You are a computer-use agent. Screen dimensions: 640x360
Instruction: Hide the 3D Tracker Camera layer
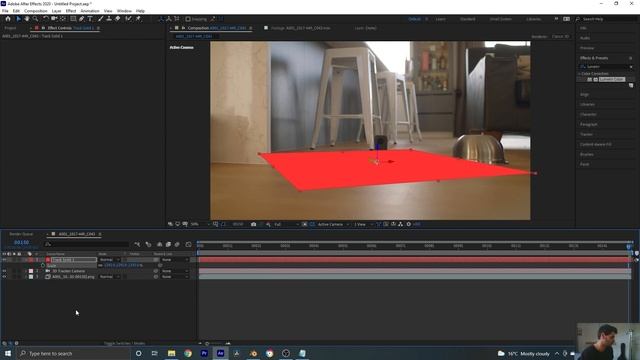pyautogui.click(x=4, y=271)
